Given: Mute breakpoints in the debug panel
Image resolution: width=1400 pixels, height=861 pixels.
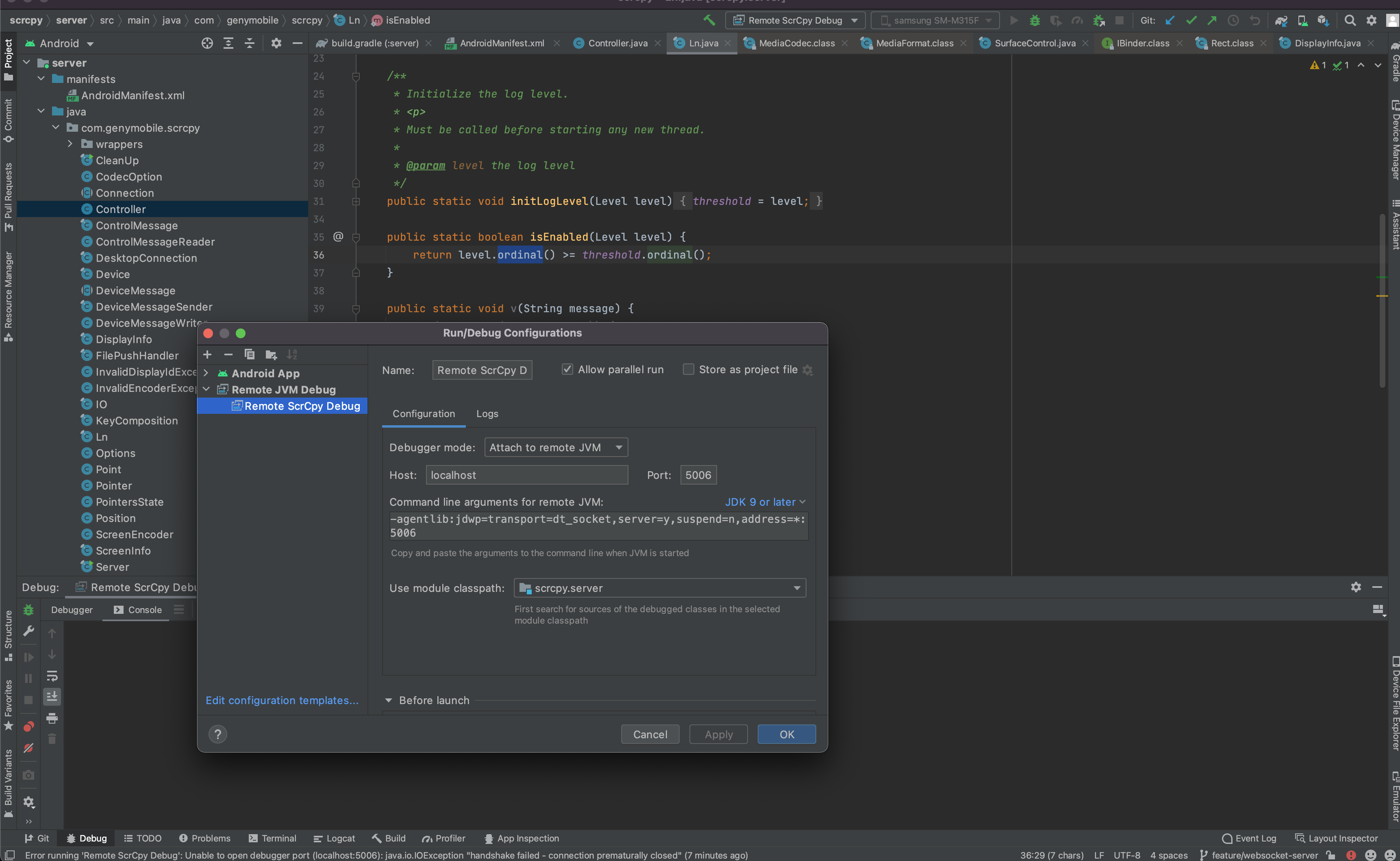Looking at the screenshot, I should pos(28,748).
